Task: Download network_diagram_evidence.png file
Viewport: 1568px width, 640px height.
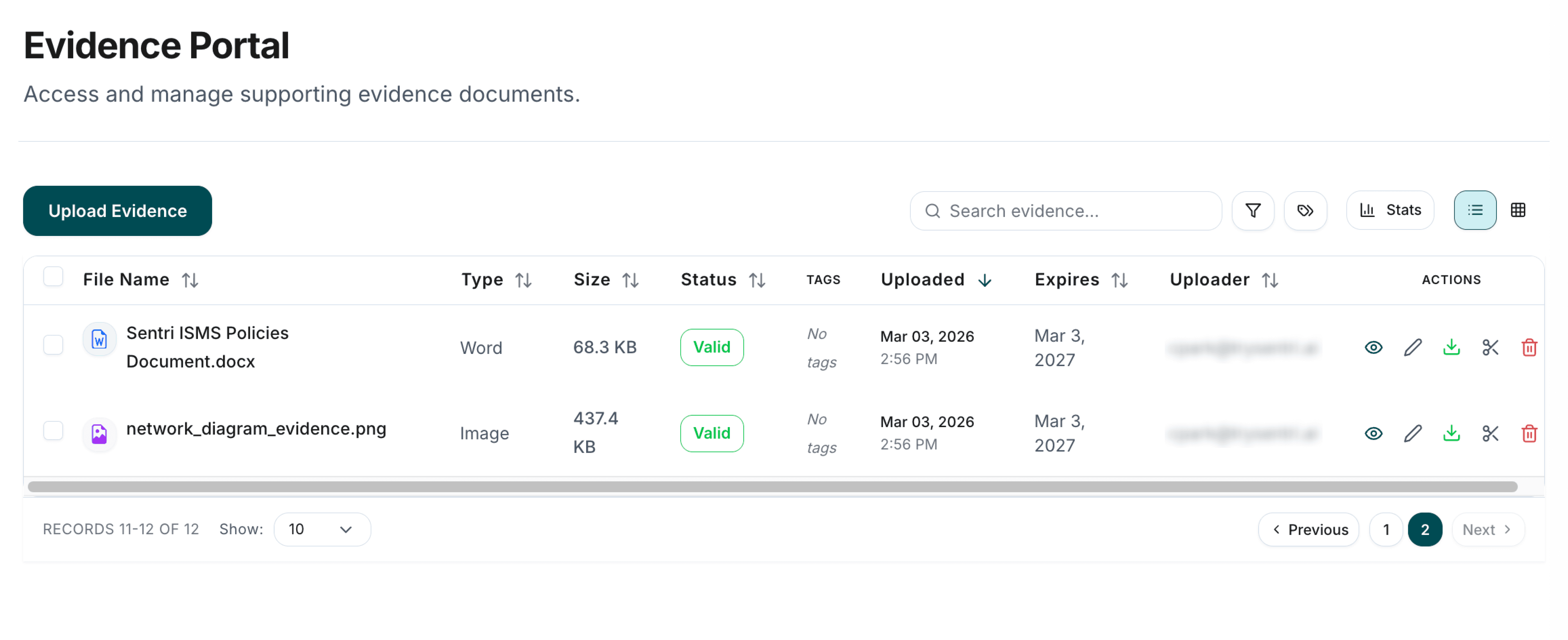Action: pos(1451,433)
